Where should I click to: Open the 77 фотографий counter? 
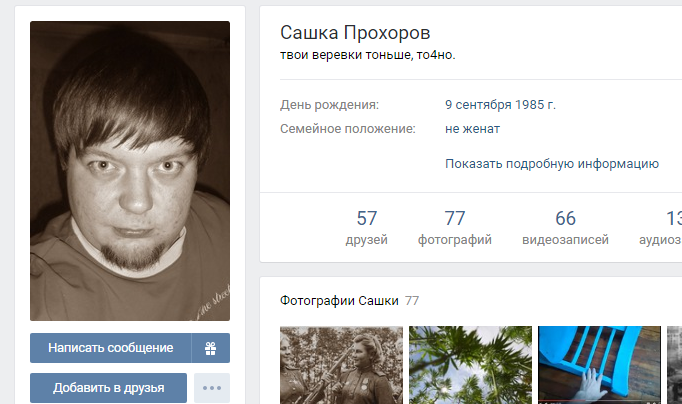pyautogui.click(x=455, y=227)
